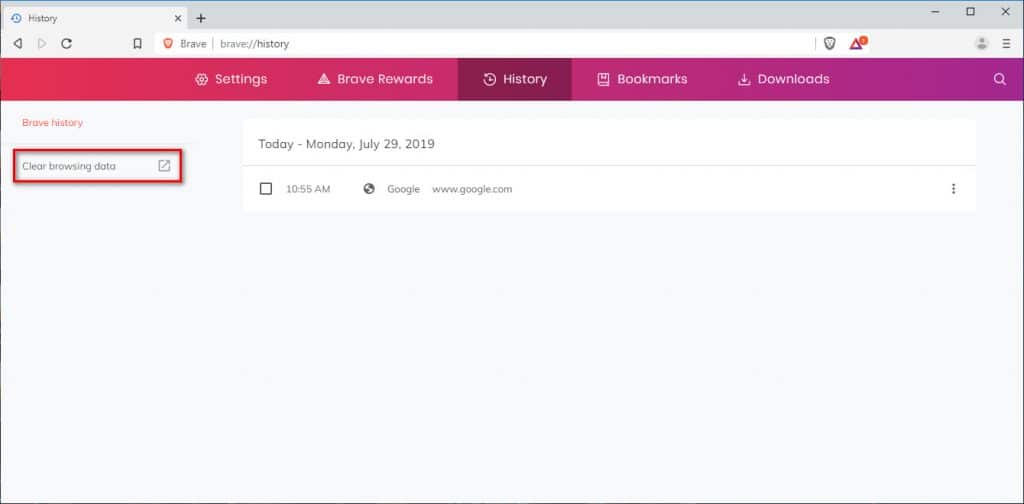This screenshot has height=504, width=1024.
Task: Close the History browser tab
Action: pyautogui.click(x=178, y=18)
